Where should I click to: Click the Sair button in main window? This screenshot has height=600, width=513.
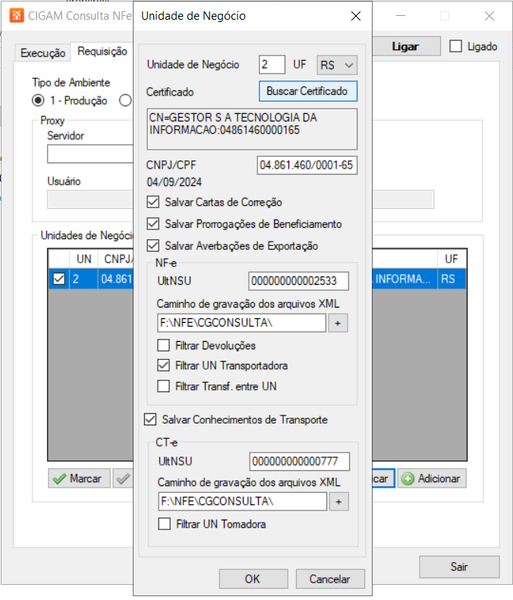459,567
